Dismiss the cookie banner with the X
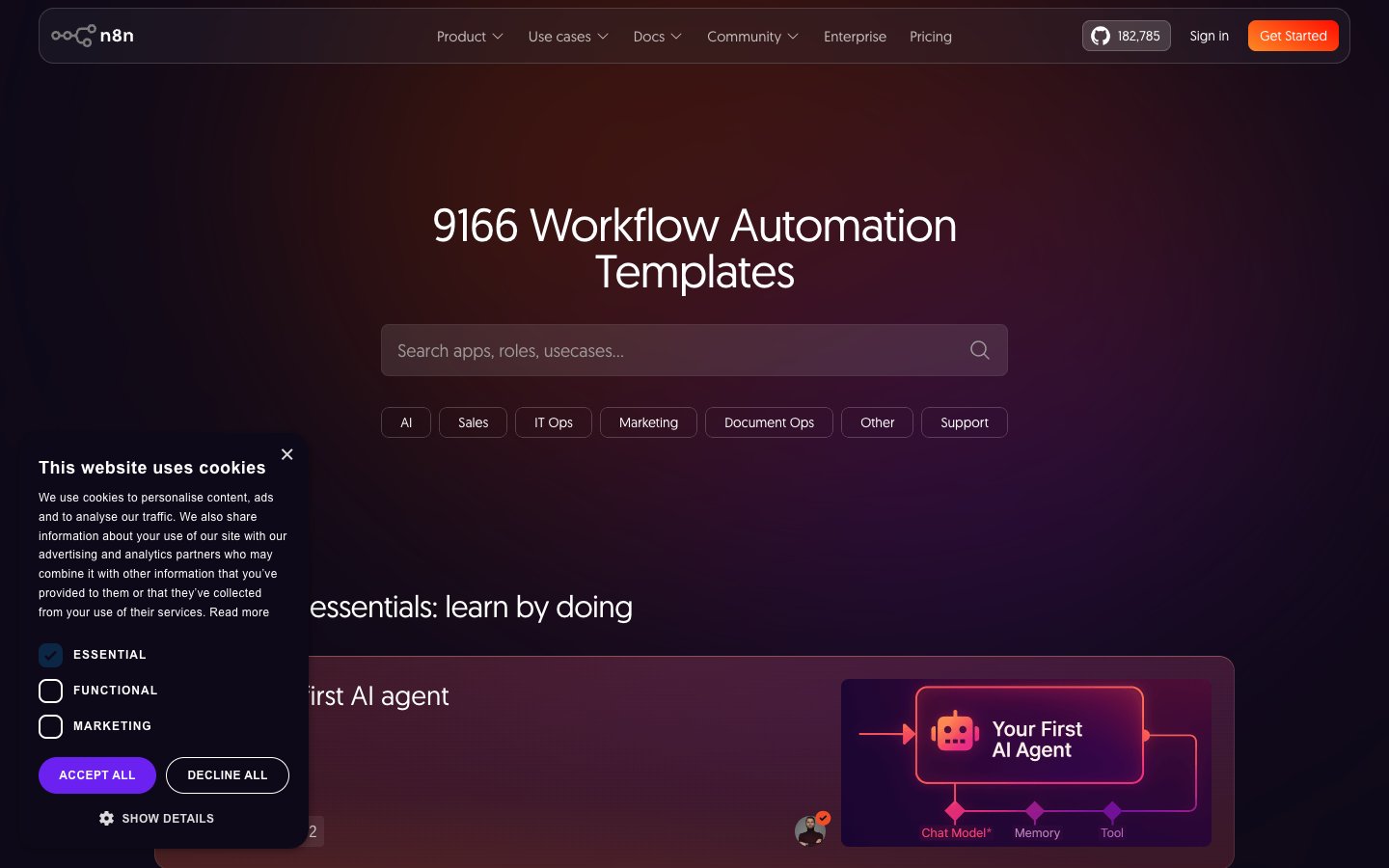 [286, 454]
